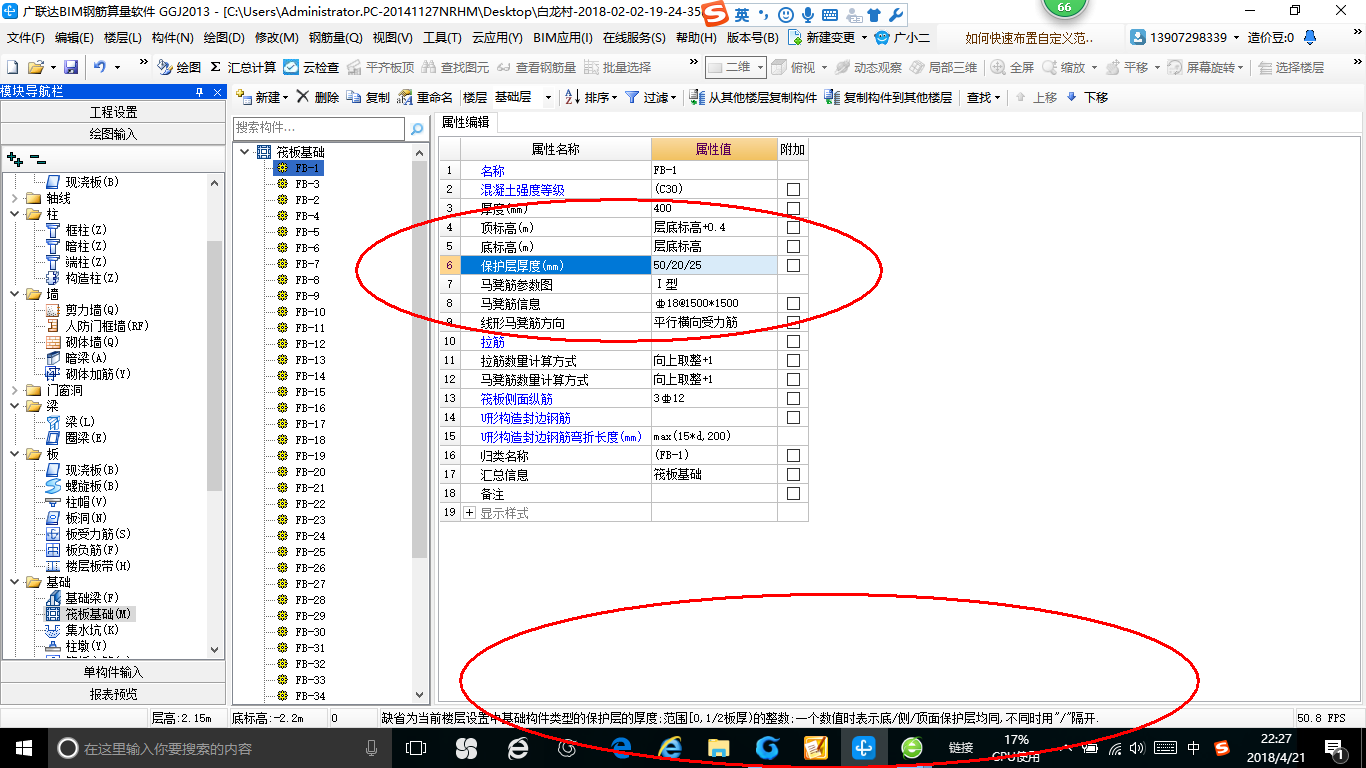This screenshot has height=768, width=1366.
Task: Click the undo arrow icon
Action: point(100,67)
